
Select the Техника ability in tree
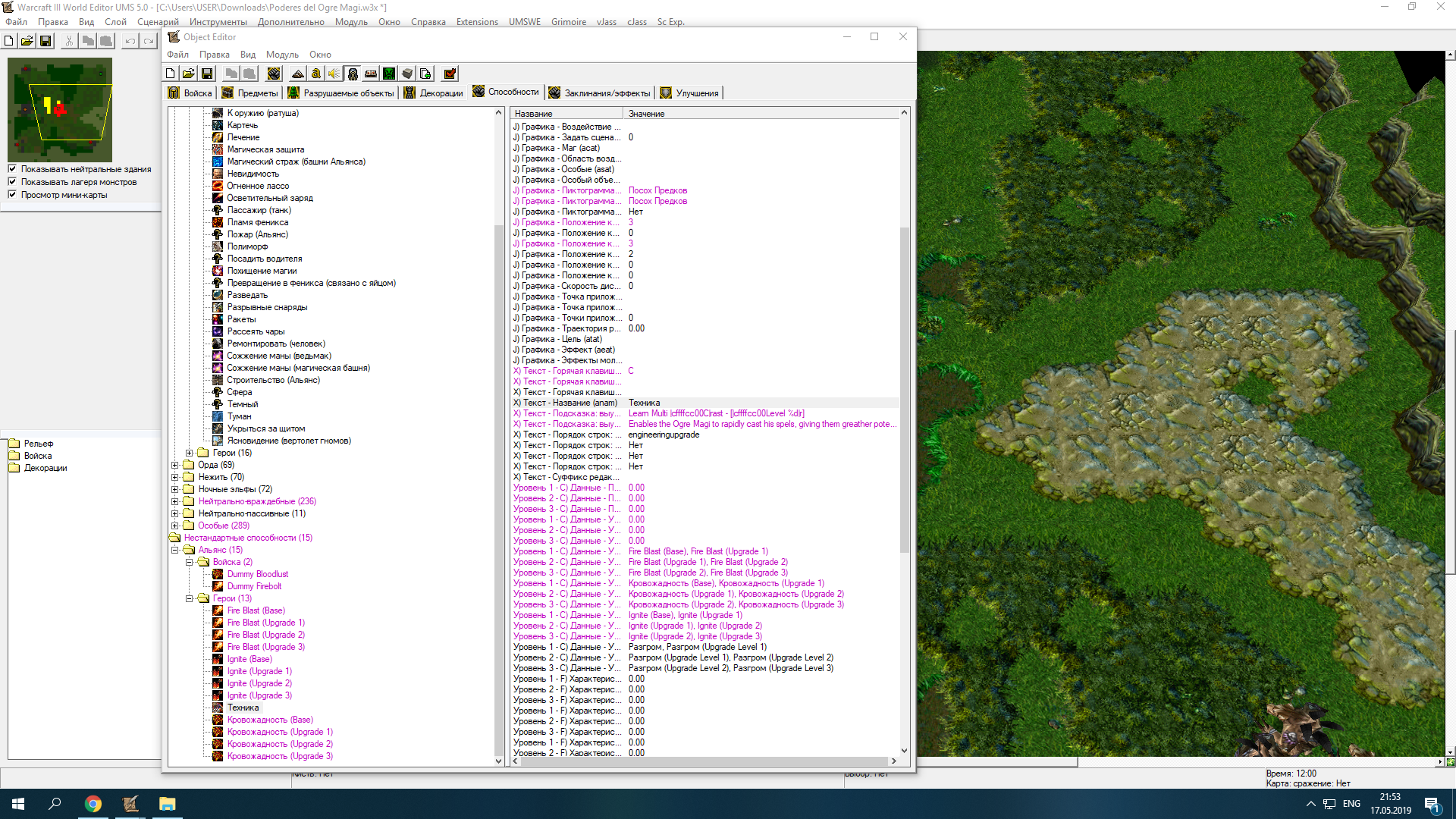[243, 708]
